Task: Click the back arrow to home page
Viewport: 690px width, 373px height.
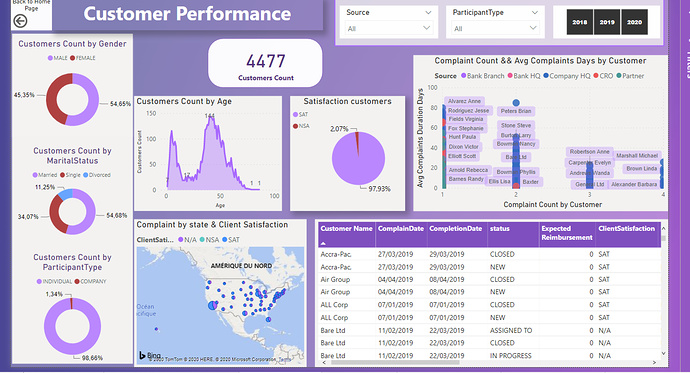Action: coord(20,21)
